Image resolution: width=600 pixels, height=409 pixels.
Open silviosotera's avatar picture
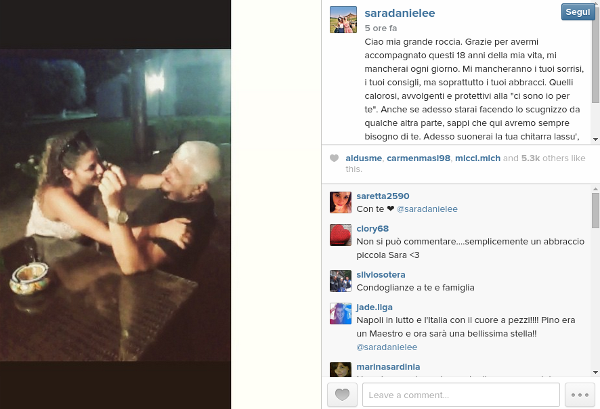[x=341, y=281]
